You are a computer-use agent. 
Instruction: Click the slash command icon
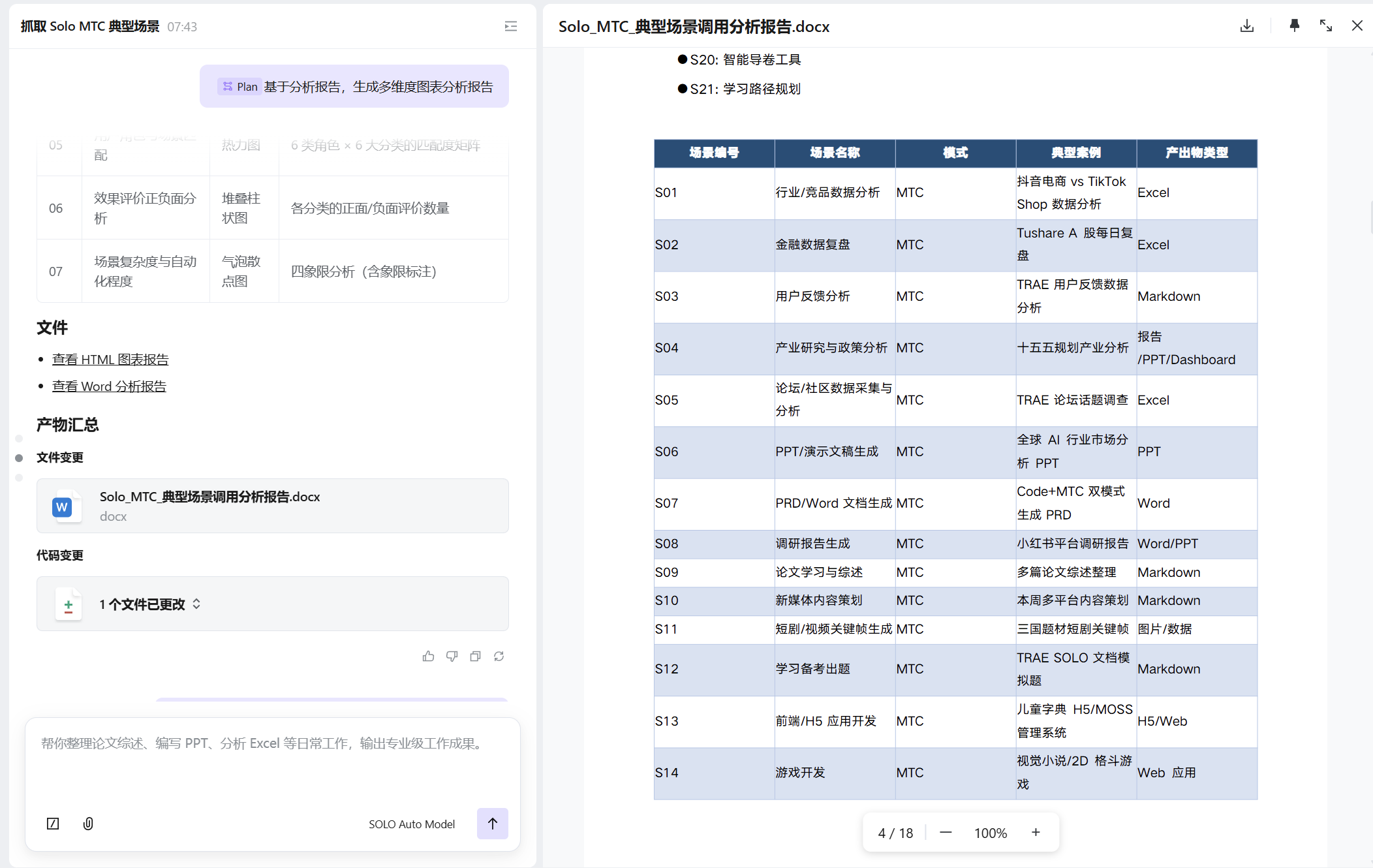coord(53,824)
